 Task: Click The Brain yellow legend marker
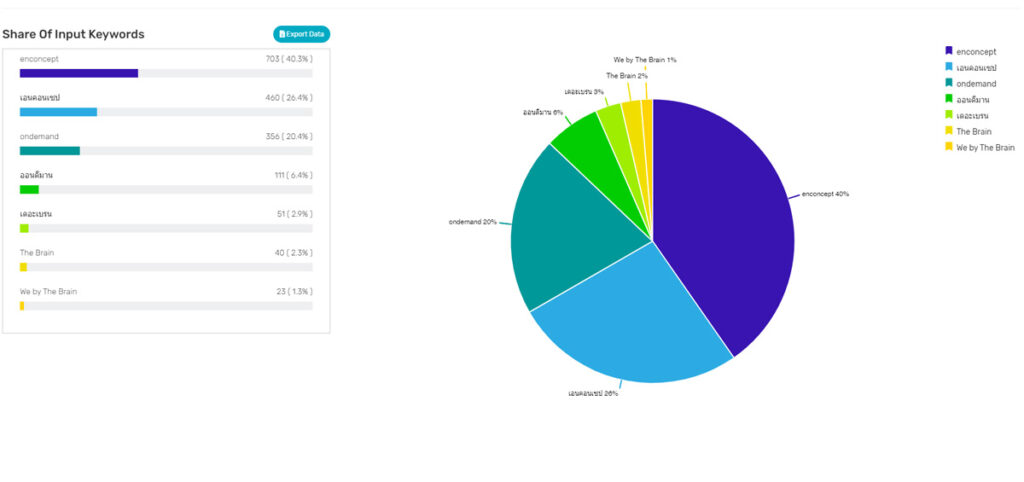pos(949,130)
